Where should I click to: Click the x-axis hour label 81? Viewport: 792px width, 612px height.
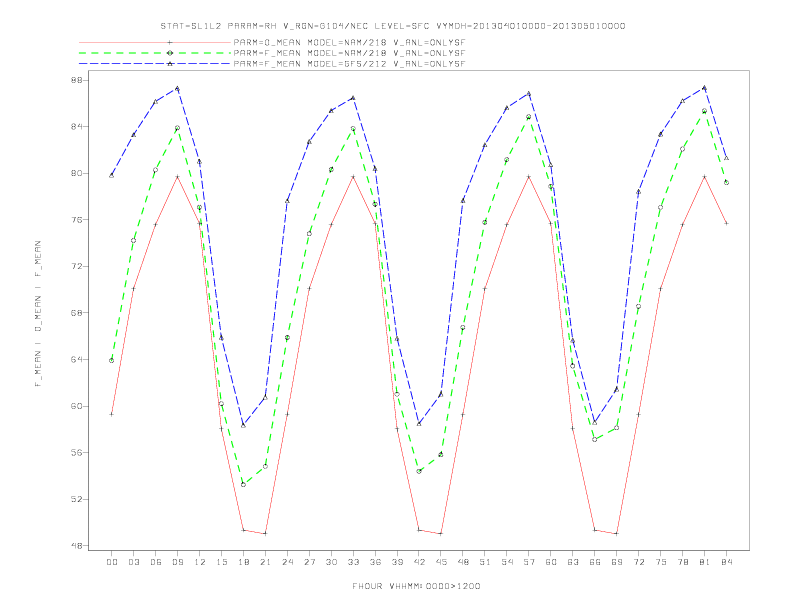point(705,562)
